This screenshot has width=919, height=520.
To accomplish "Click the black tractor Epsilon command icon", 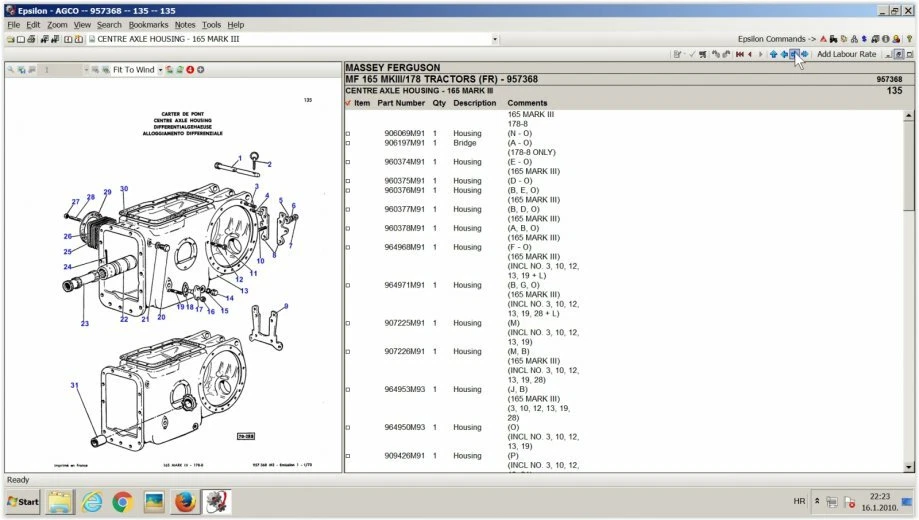I will coord(833,39).
